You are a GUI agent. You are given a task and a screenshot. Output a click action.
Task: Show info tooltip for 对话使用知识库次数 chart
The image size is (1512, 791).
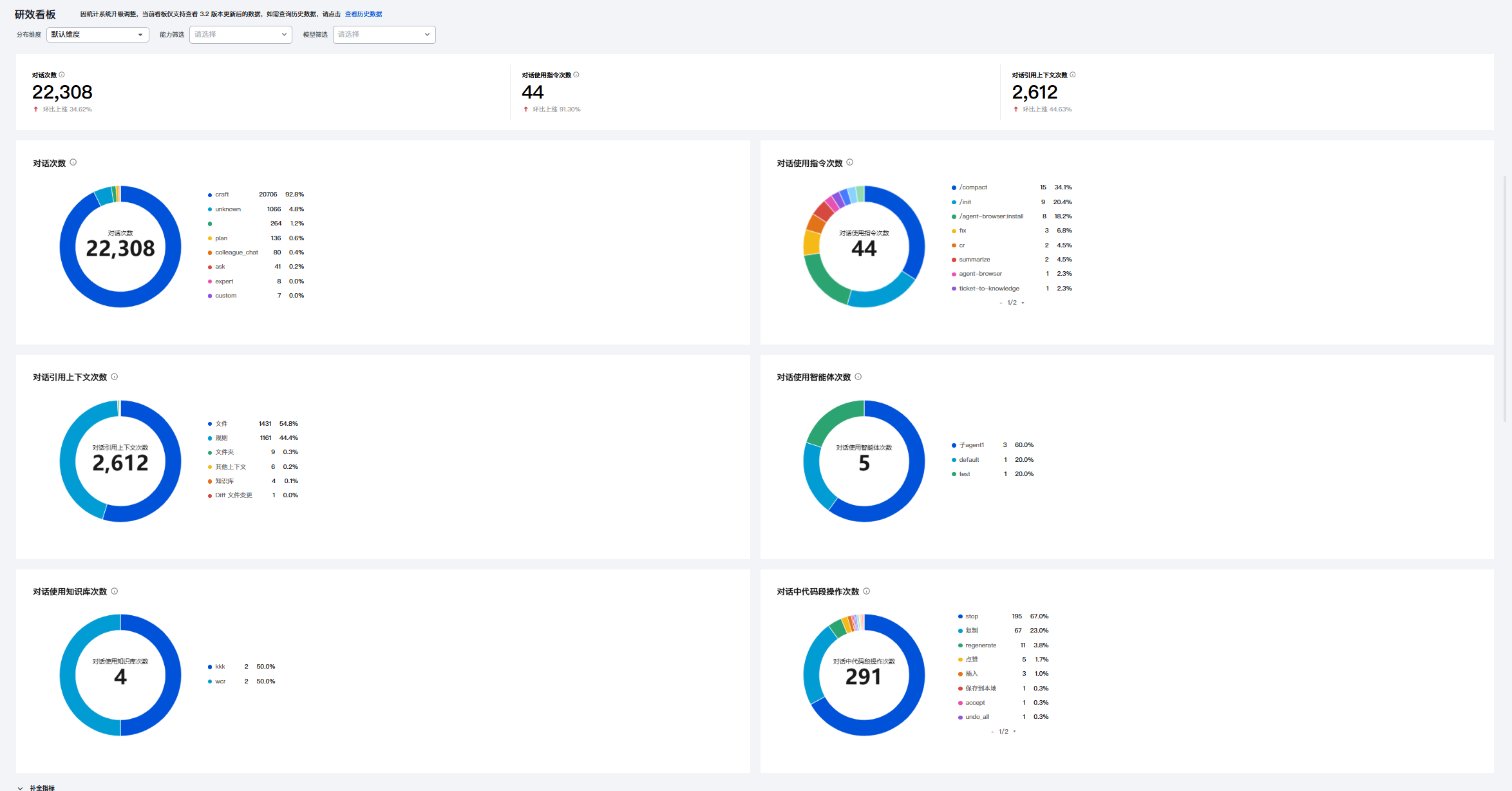pyautogui.click(x=115, y=591)
